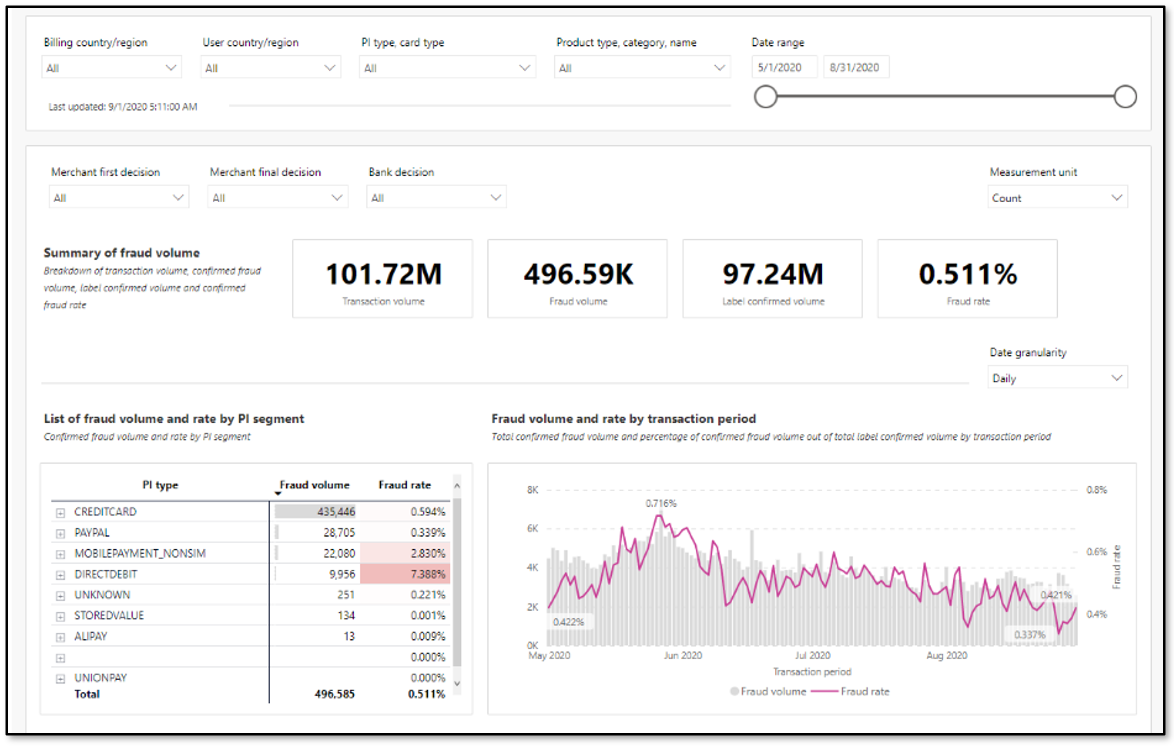
Task: Expand the MOBILEPAYMENT_NONSIM segment row
Action: (x=61, y=553)
